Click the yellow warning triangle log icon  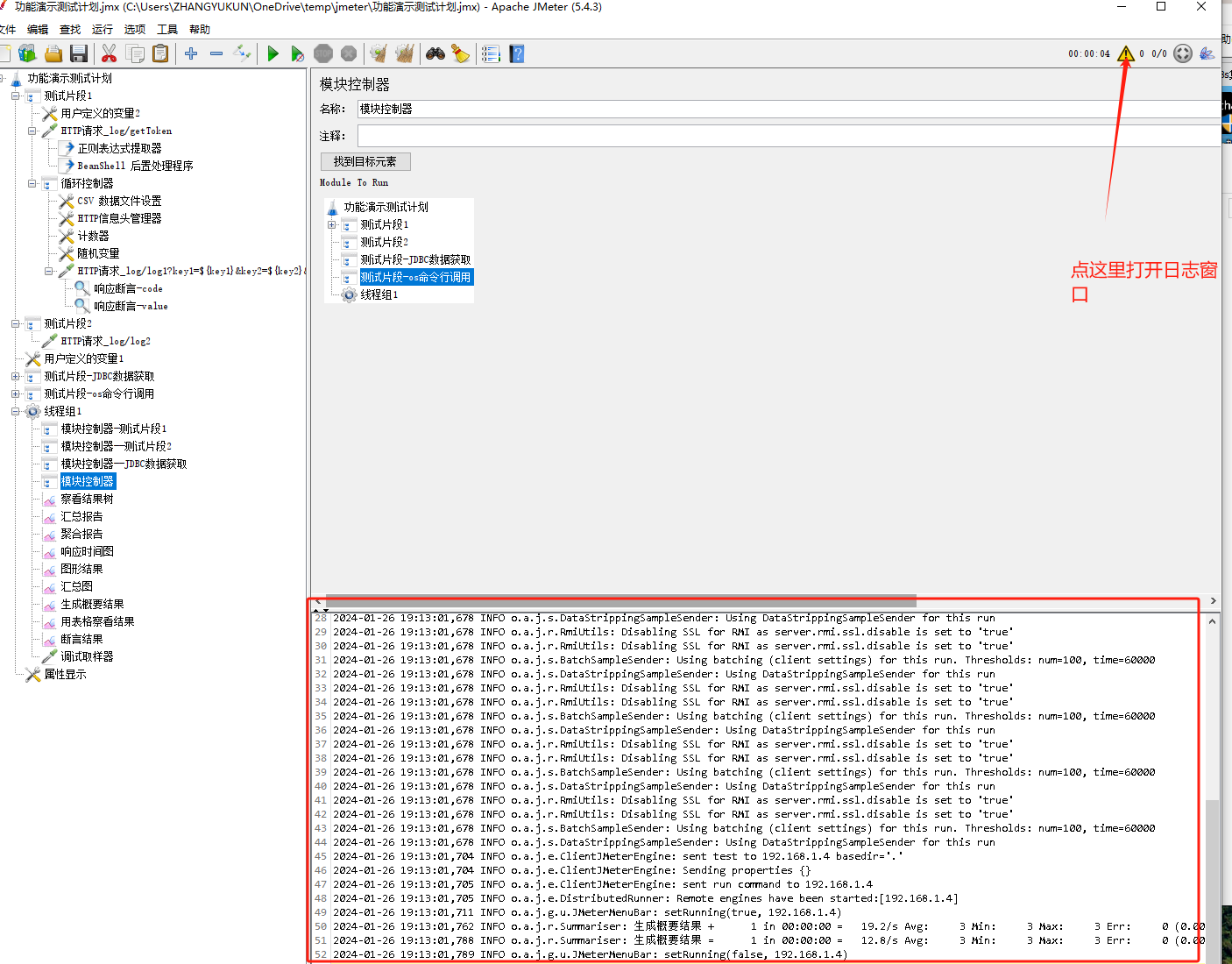[1126, 53]
